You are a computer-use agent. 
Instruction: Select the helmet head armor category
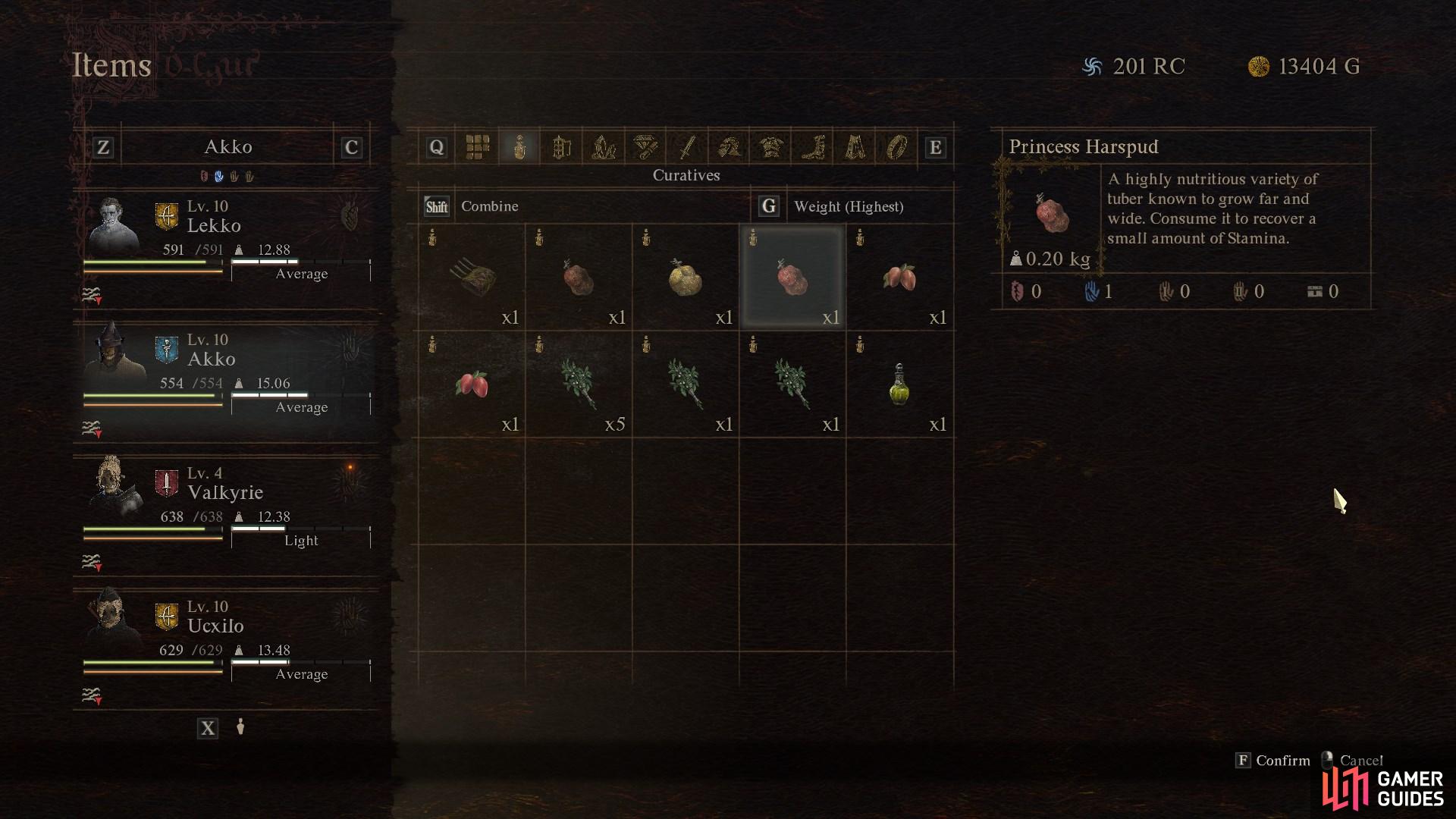[730, 146]
